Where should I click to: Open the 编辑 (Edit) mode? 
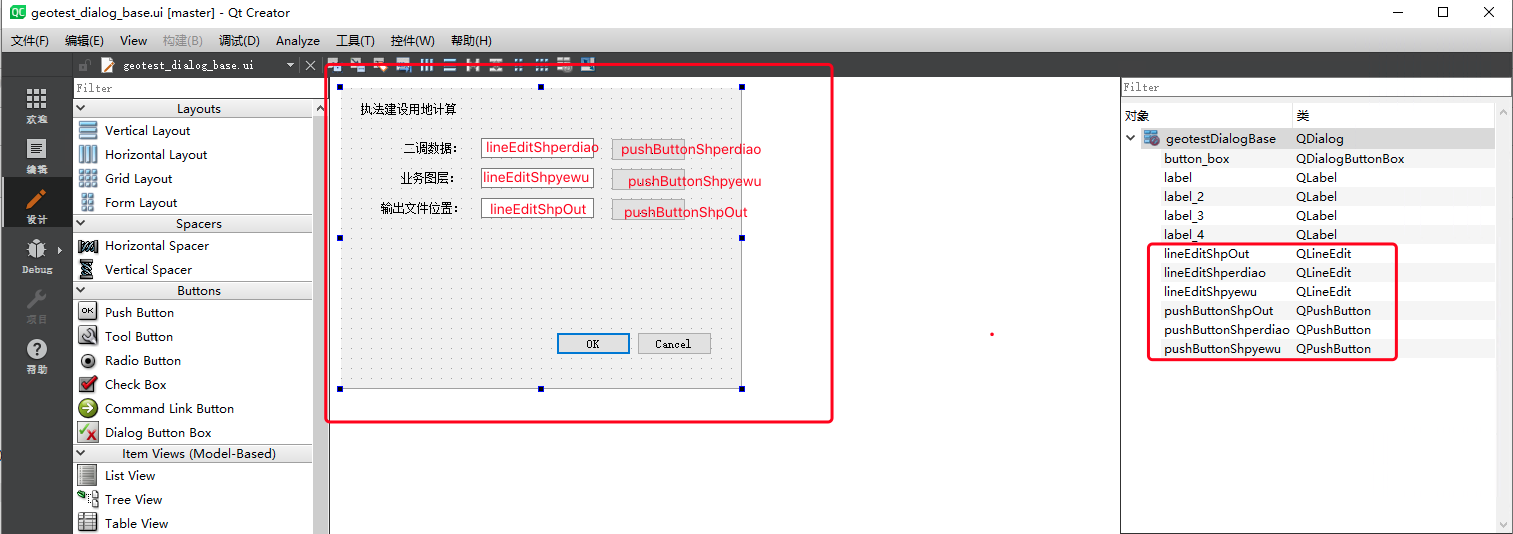[36, 155]
